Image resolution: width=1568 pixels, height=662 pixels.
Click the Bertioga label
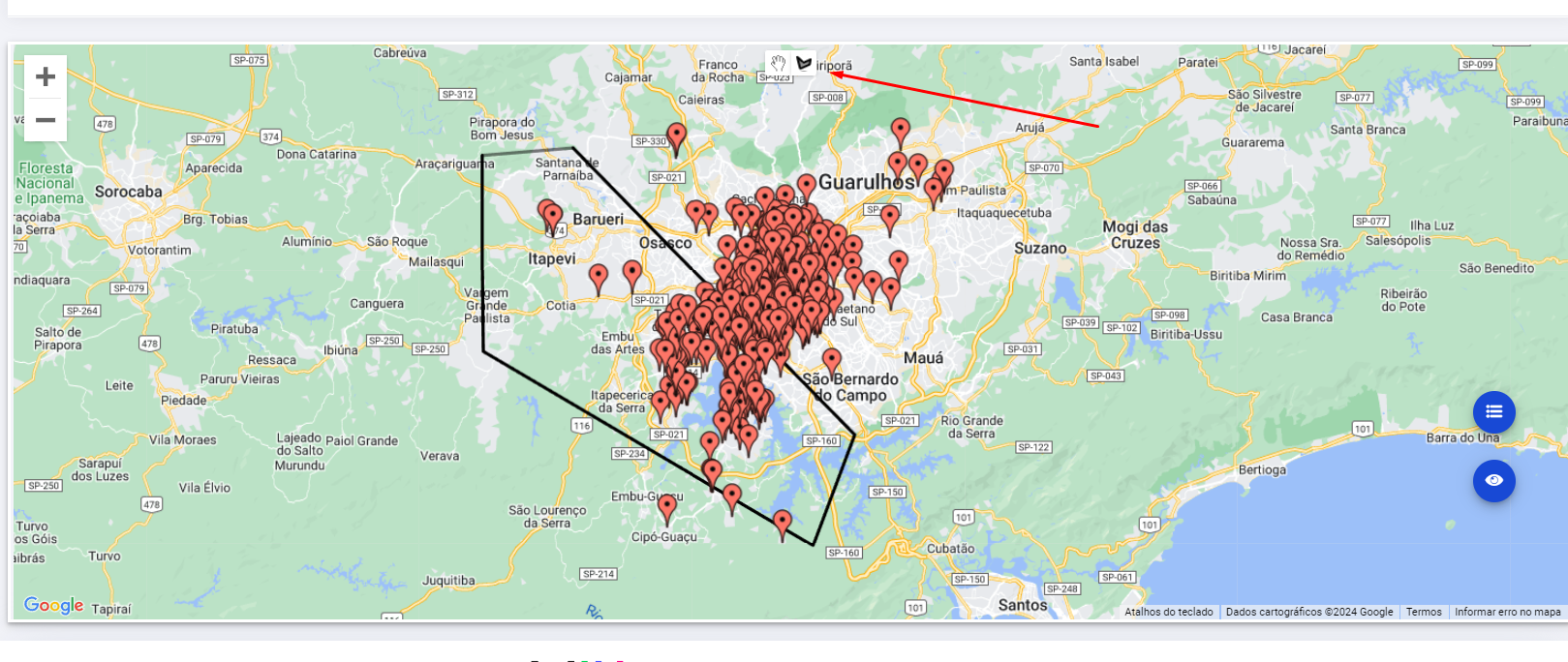tap(1262, 469)
